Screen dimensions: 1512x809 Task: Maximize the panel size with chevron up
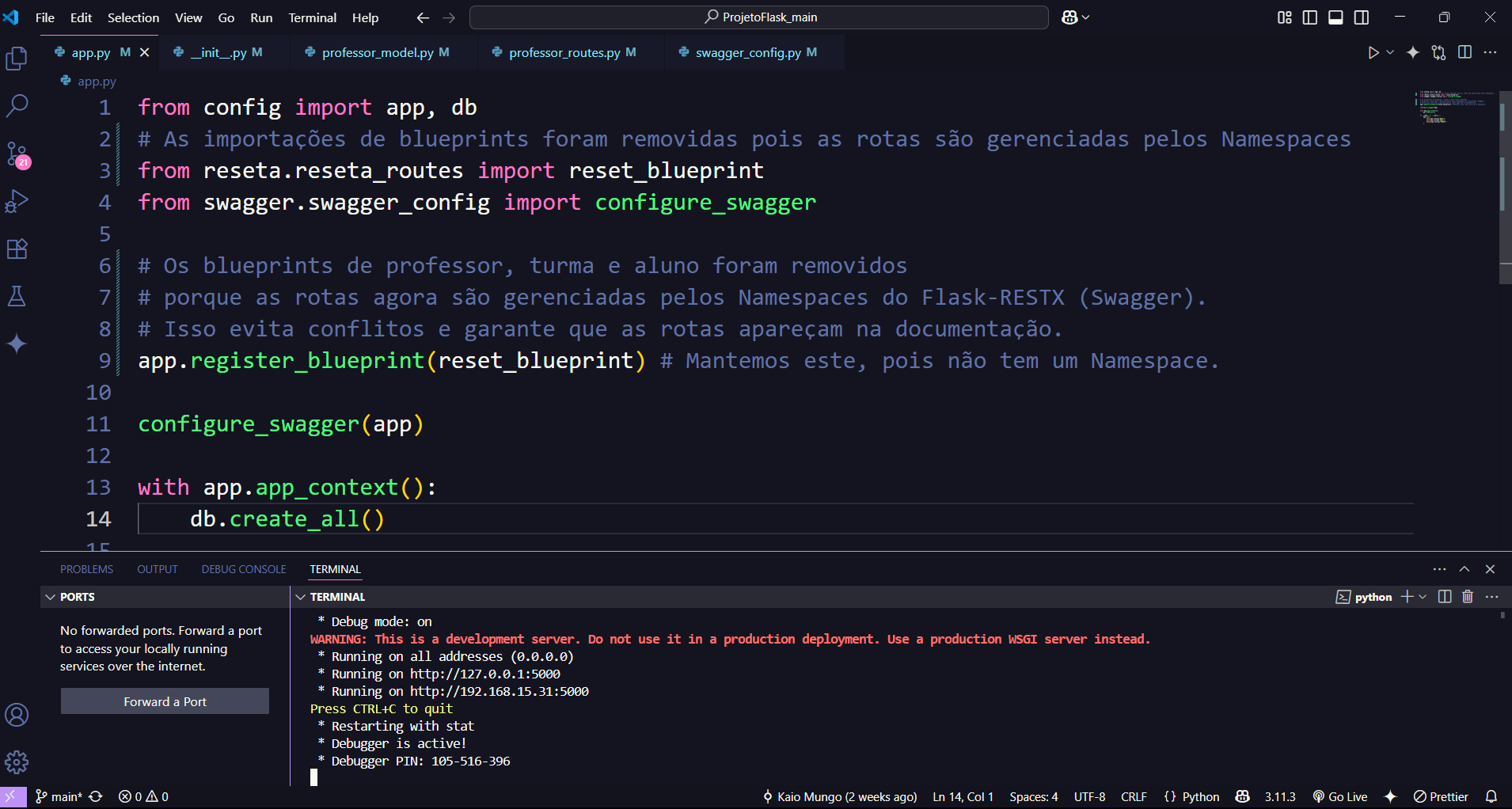[x=1465, y=569]
